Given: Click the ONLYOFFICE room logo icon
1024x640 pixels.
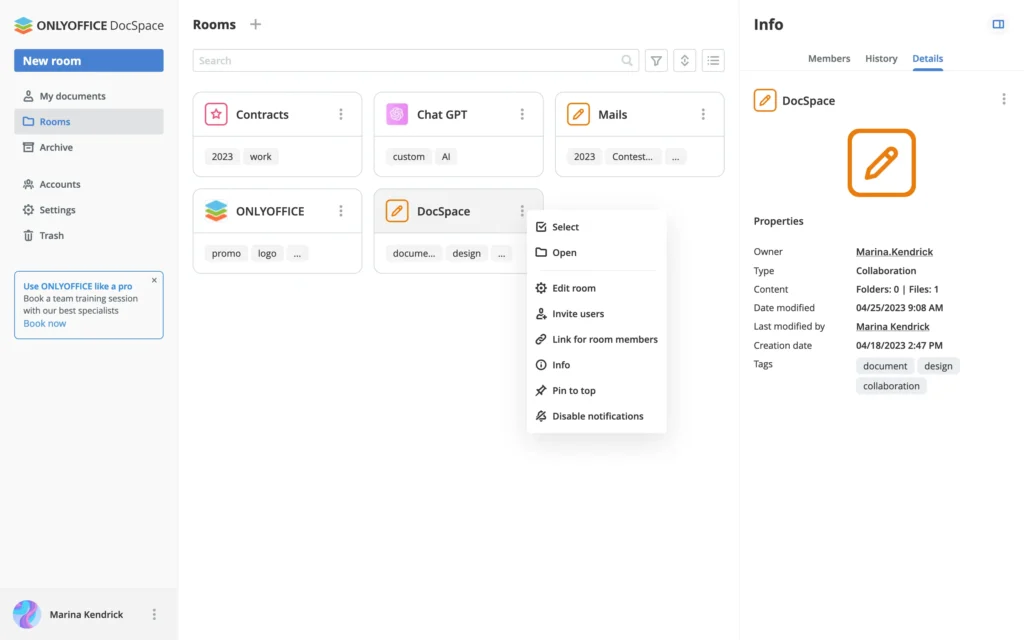Looking at the screenshot, I should [216, 211].
